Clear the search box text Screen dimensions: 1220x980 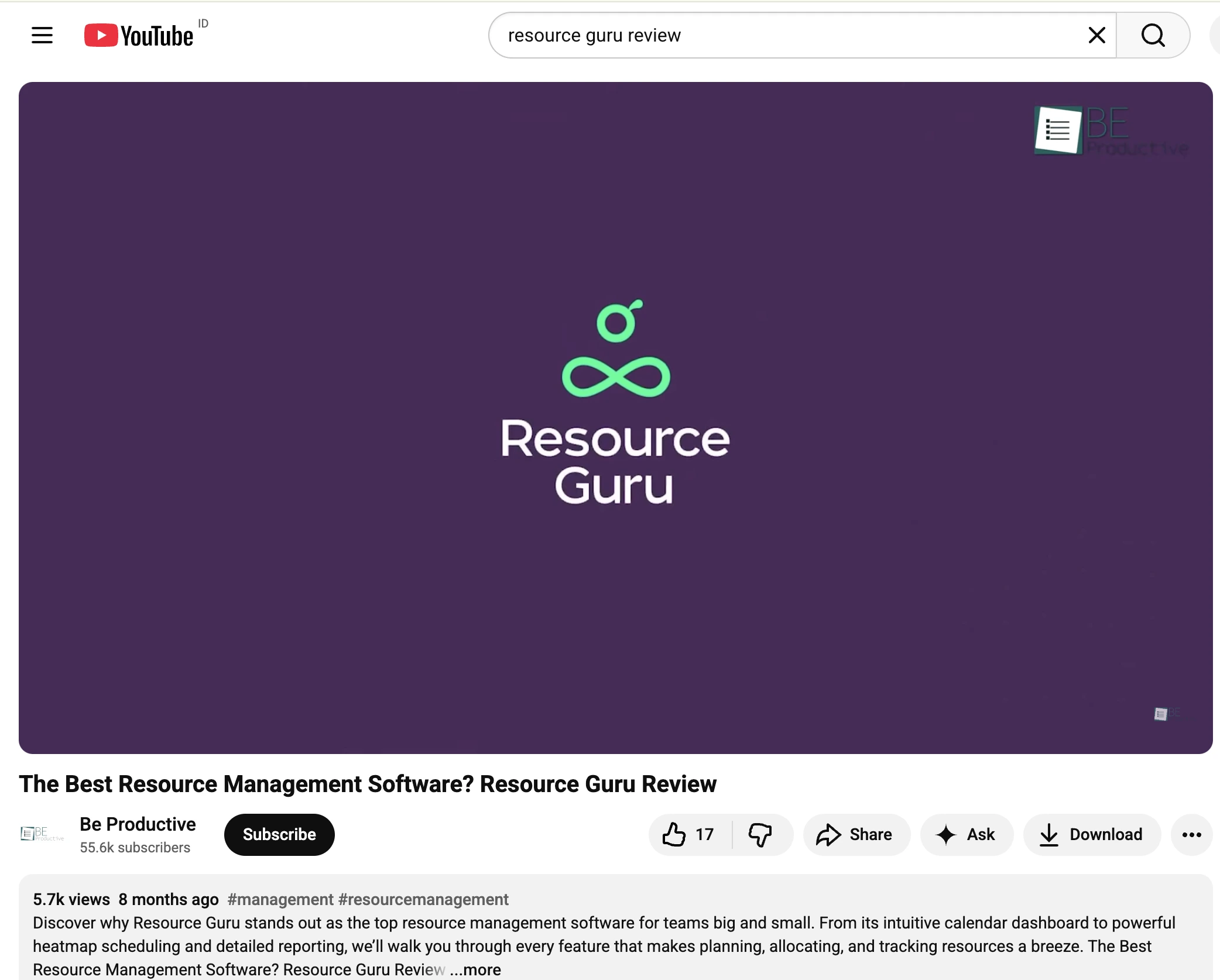click(x=1096, y=35)
